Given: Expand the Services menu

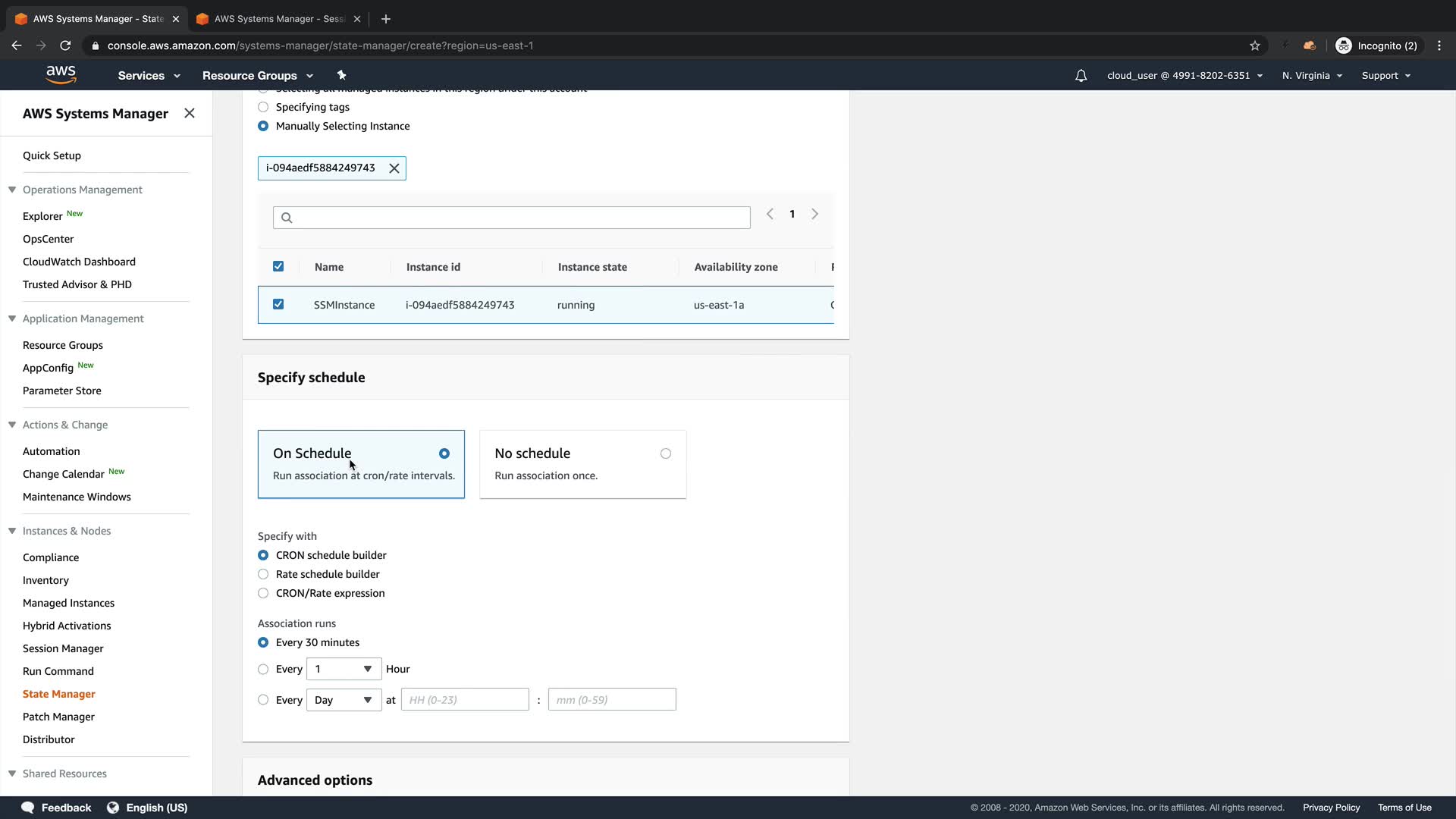Looking at the screenshot, I should [x=149, y=76].
